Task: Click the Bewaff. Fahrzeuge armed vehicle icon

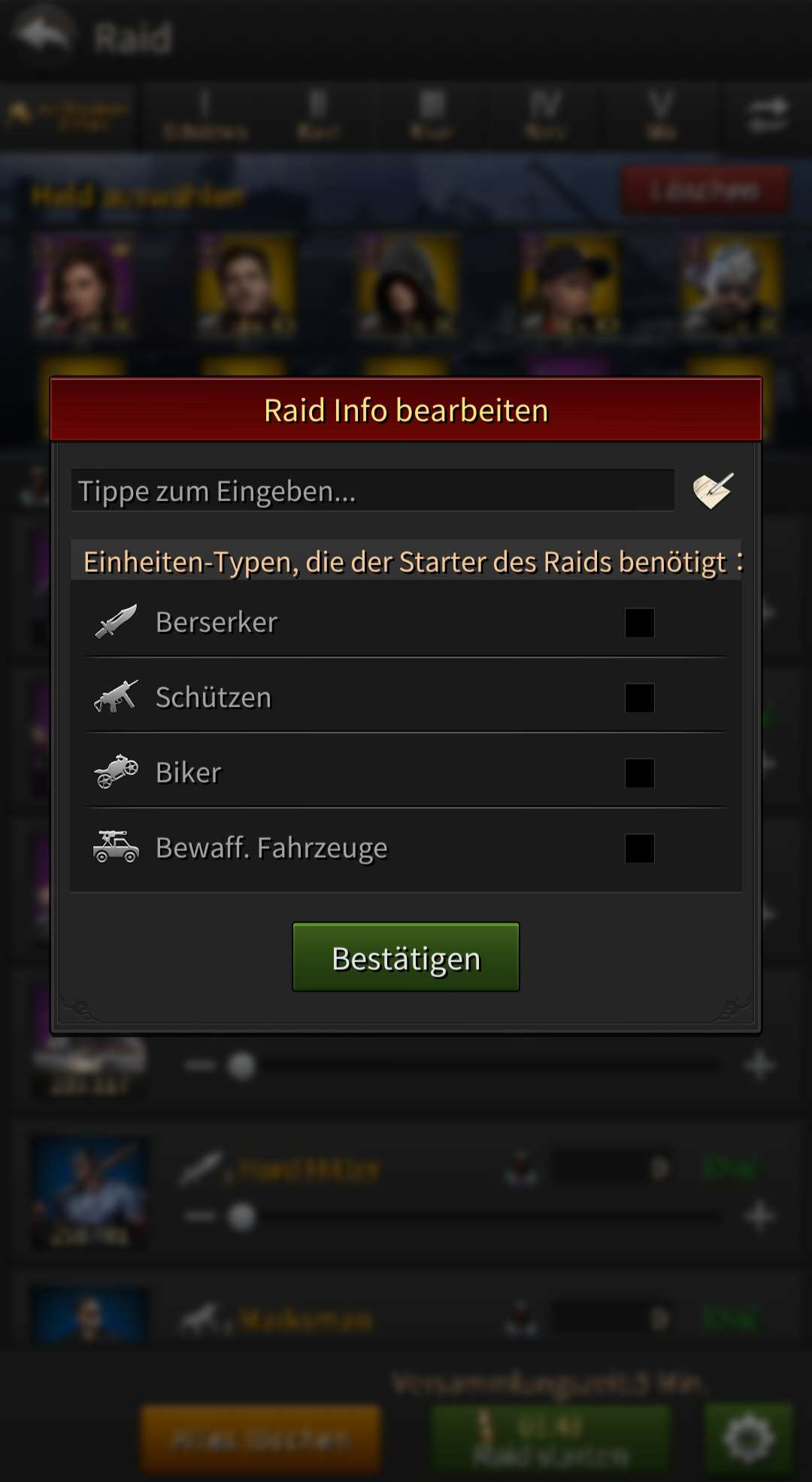Action: [x=116, y=846]
